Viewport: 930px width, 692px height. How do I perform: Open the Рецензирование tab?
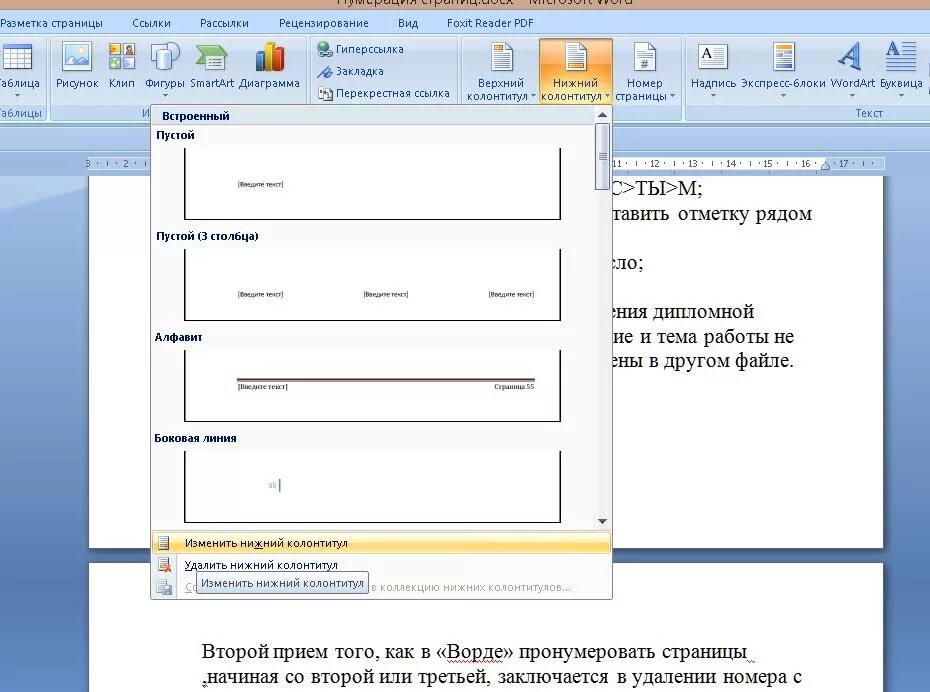click(324, 23)
